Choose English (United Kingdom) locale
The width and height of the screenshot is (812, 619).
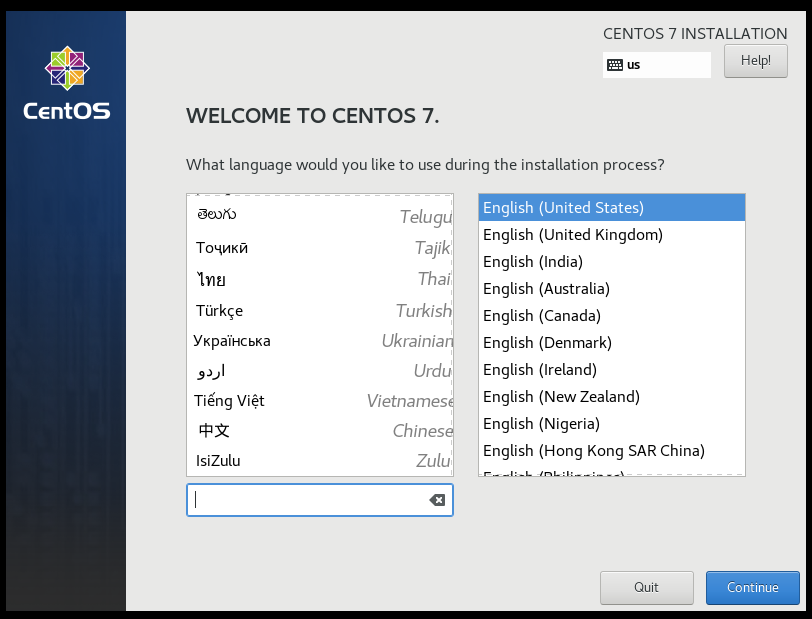pos(612,235)
